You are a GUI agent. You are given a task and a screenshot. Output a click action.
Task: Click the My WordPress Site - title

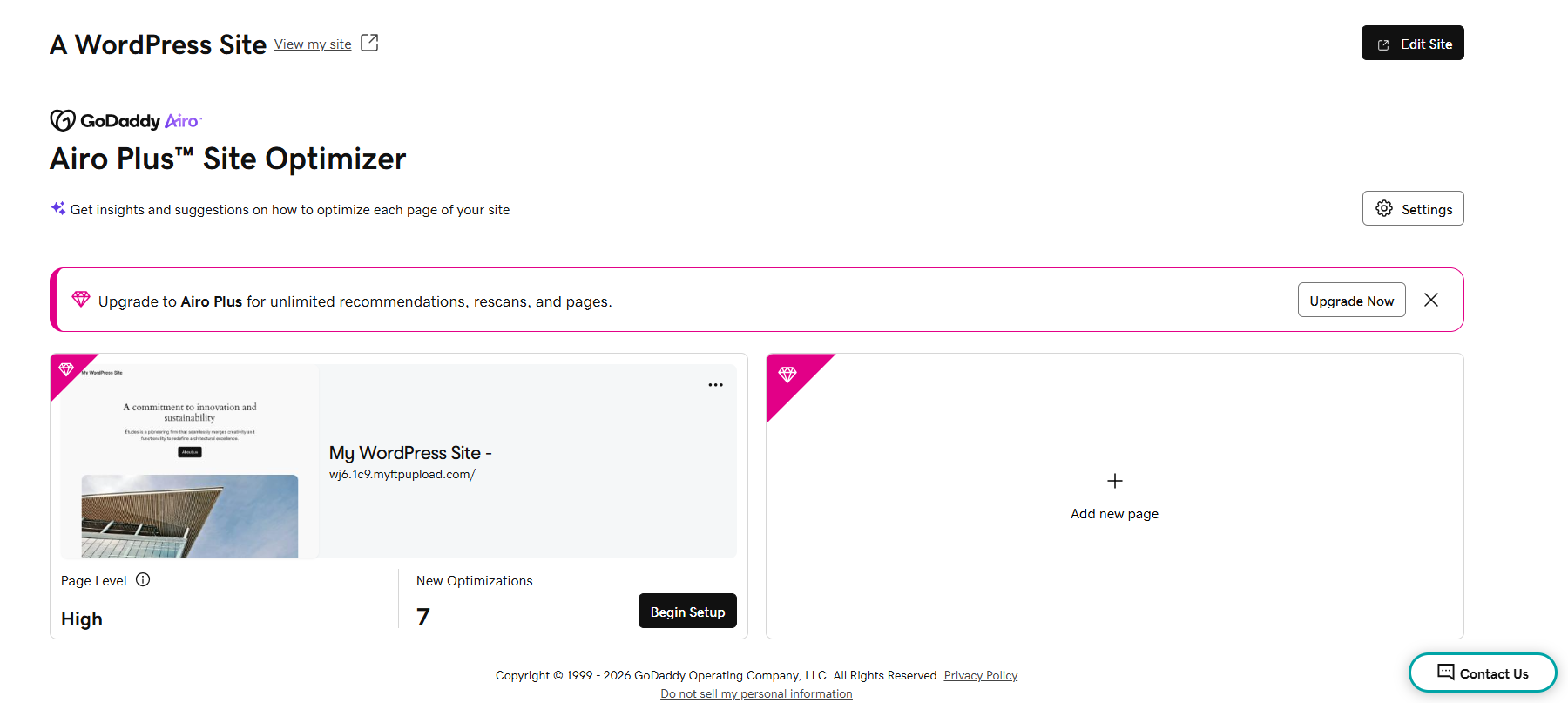coord(410,453)
